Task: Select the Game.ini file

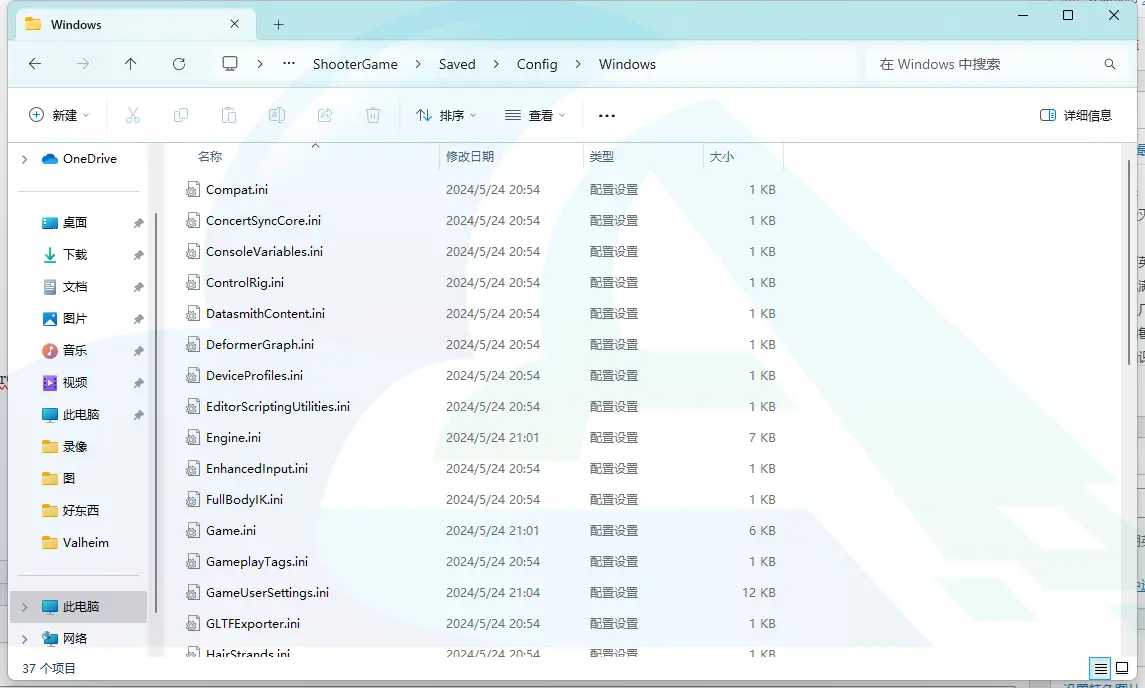Action: [231, 531]
